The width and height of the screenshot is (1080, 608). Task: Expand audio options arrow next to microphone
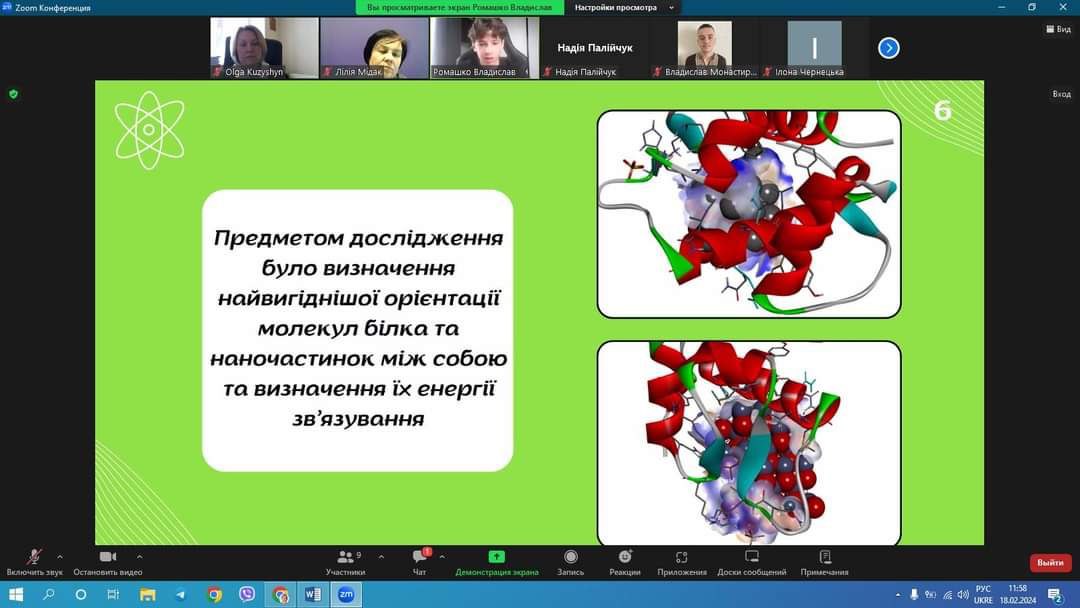(x=60, y=557)
